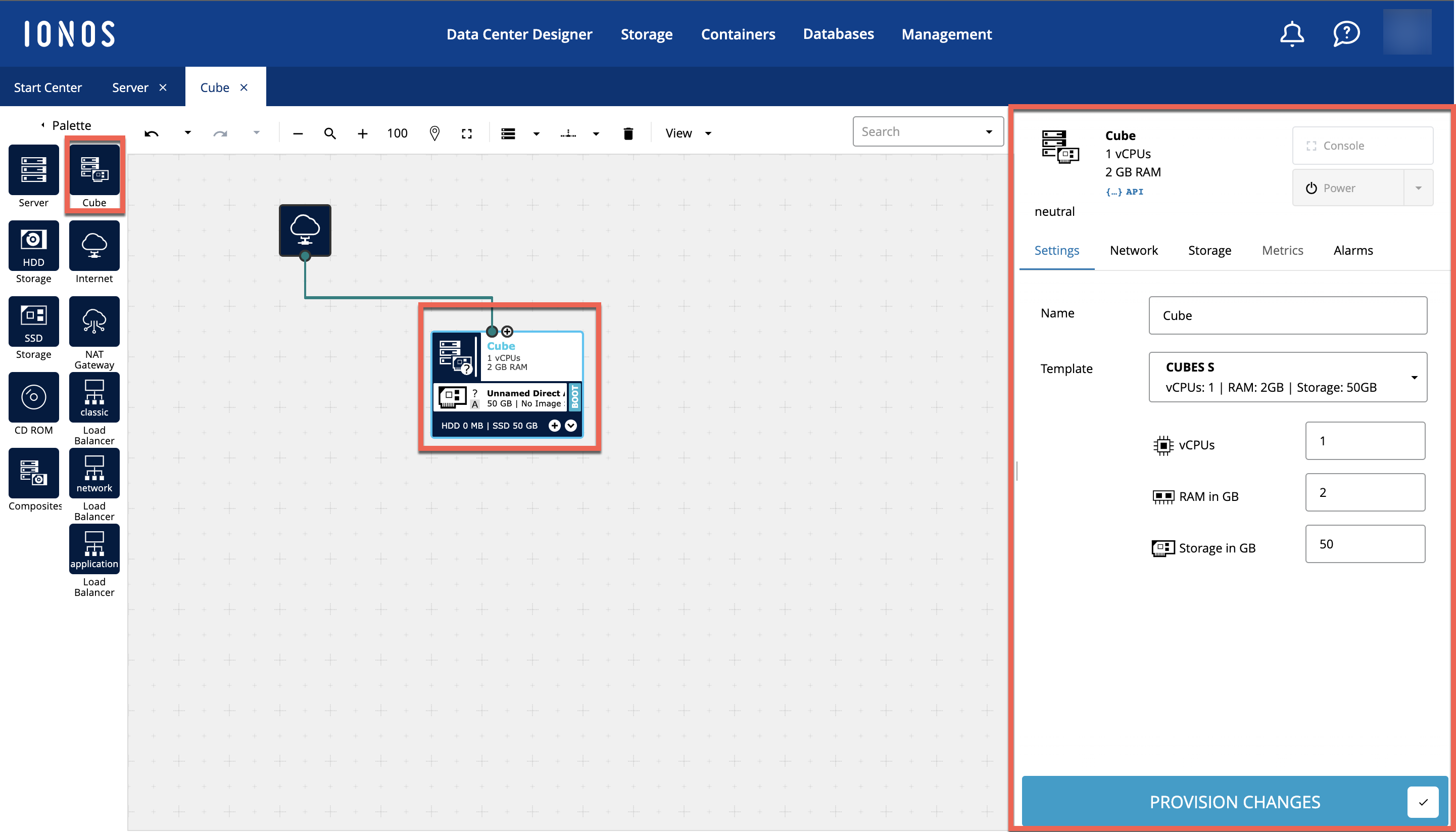
Task: Switch to the Network tab
Action: tap(1133, 250)
